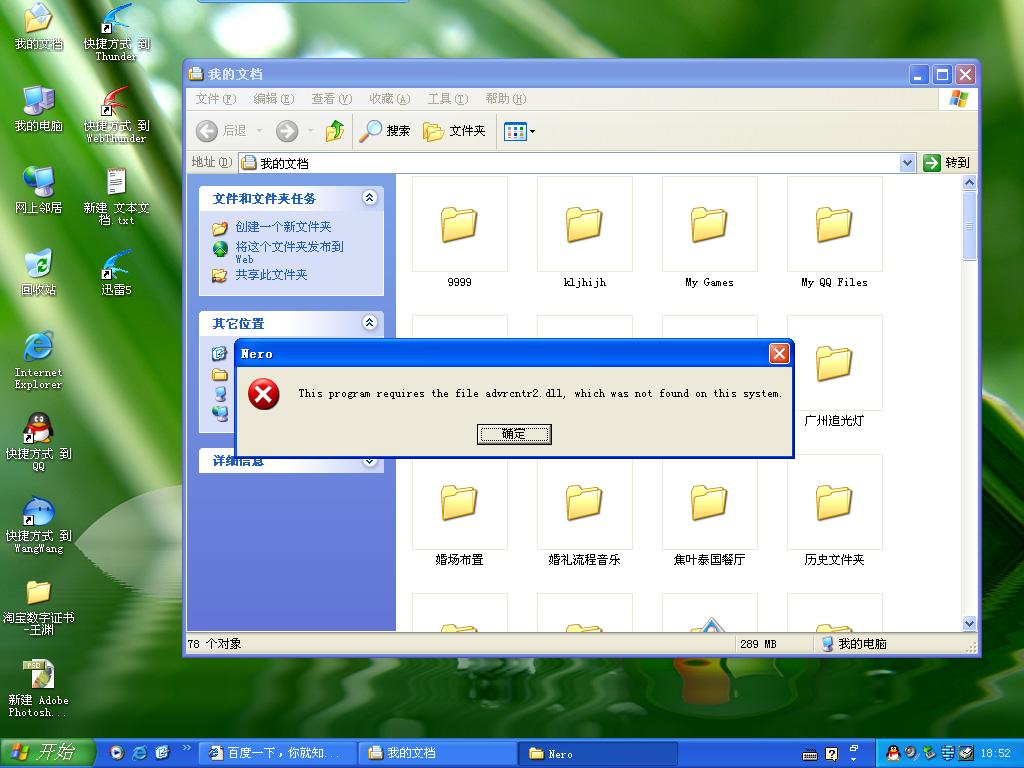Expand 详细信息 panel
Image resolution: width=1024 pixels, height=768 pixels.
370,461
